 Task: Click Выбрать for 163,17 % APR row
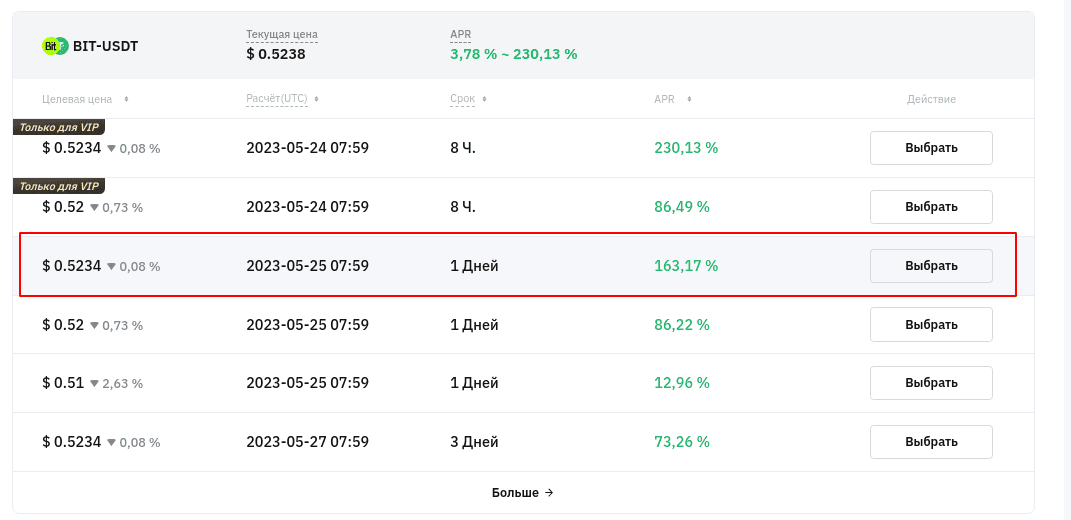[x=931, y=266]
